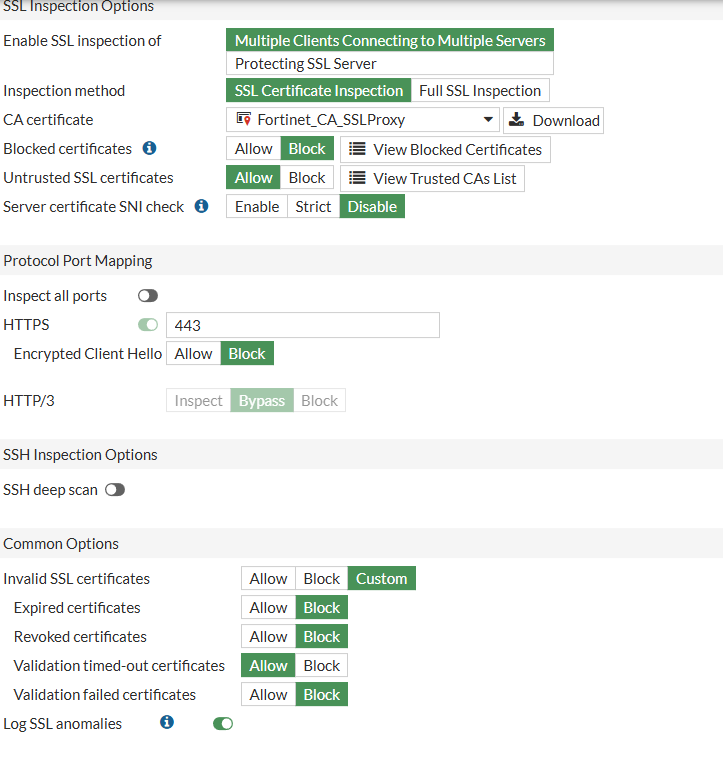Click the info icon beside Blocked certificates

point(149,148)
